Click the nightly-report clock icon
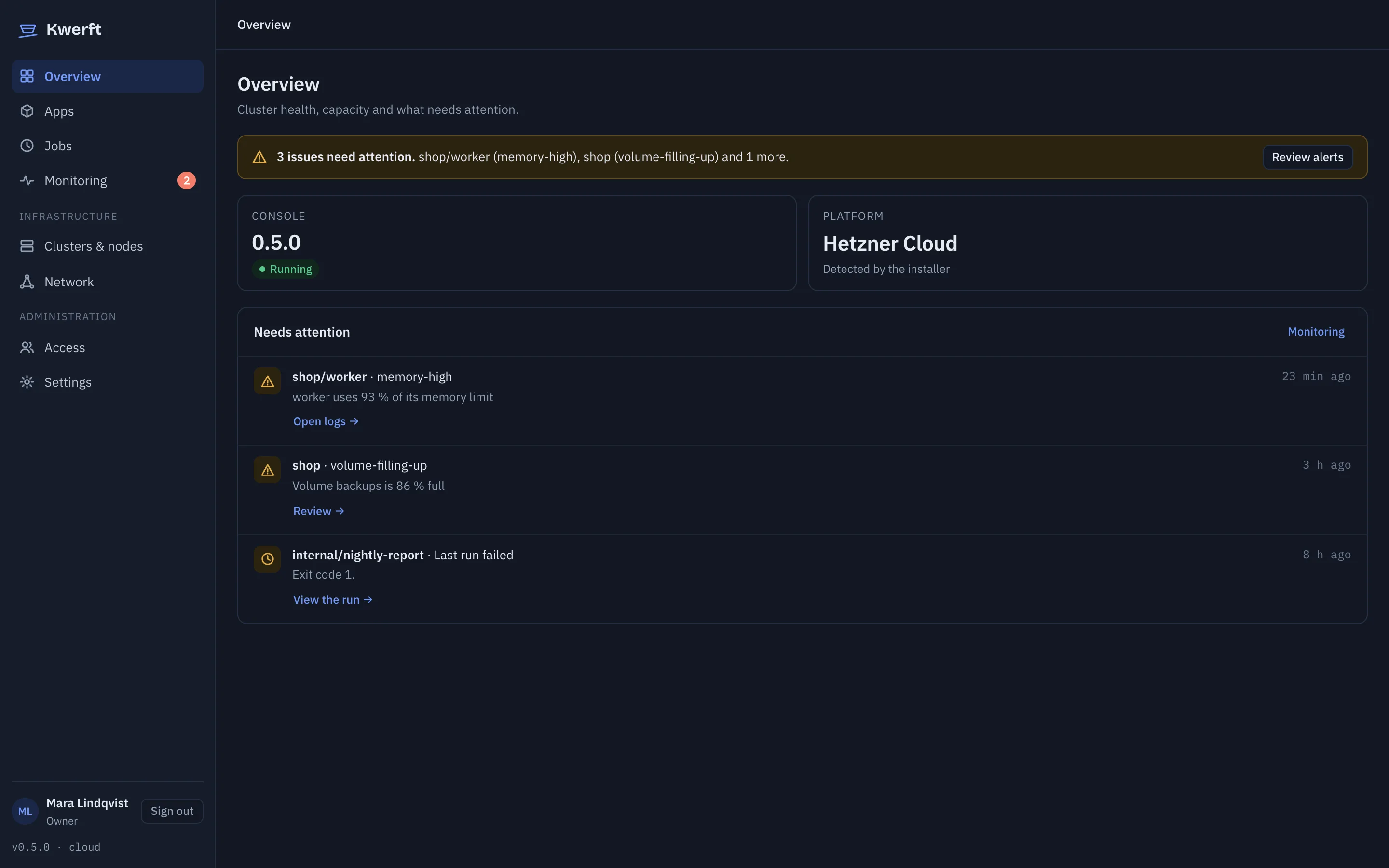Screen dimensions: 1389x868 [x=268, y=559]
